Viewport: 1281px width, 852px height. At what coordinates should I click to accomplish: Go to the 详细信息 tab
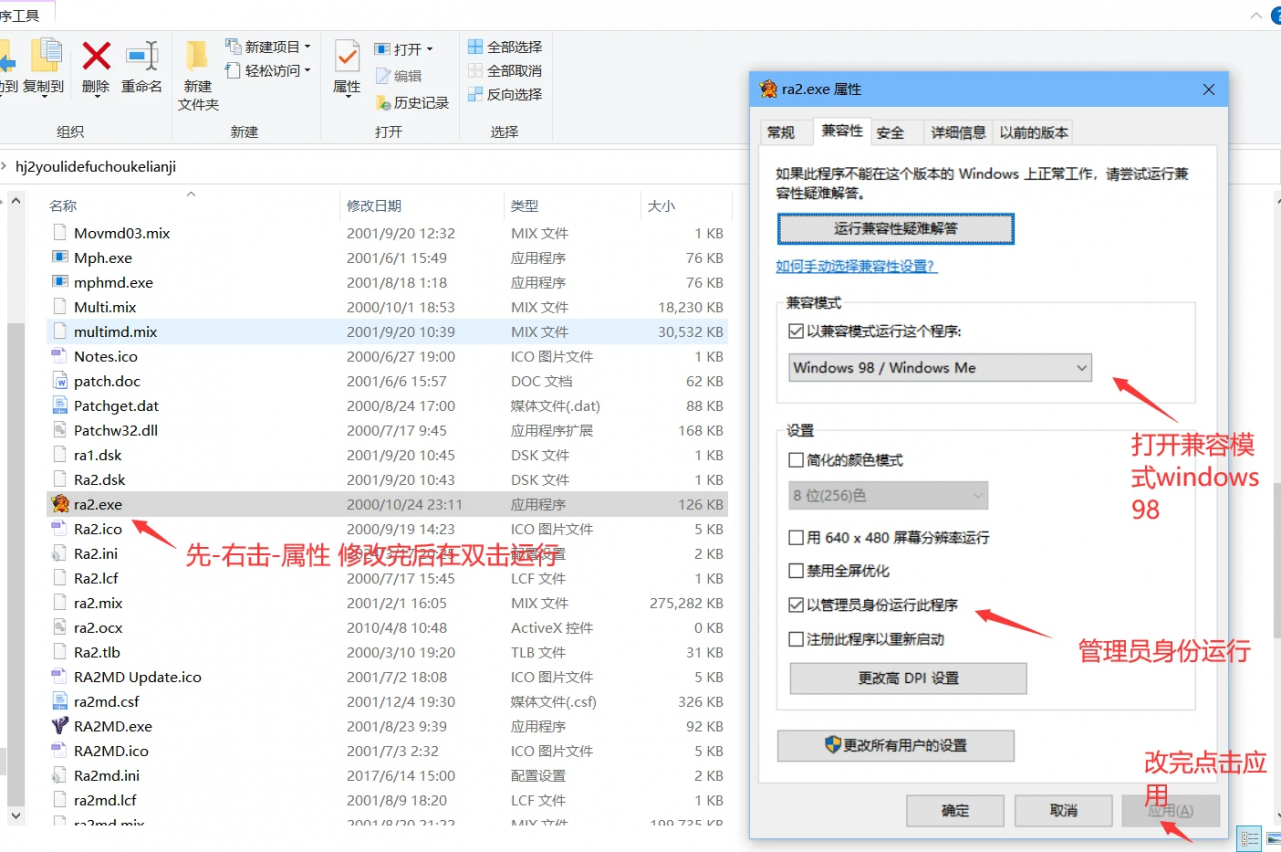[x=959, y=133]
